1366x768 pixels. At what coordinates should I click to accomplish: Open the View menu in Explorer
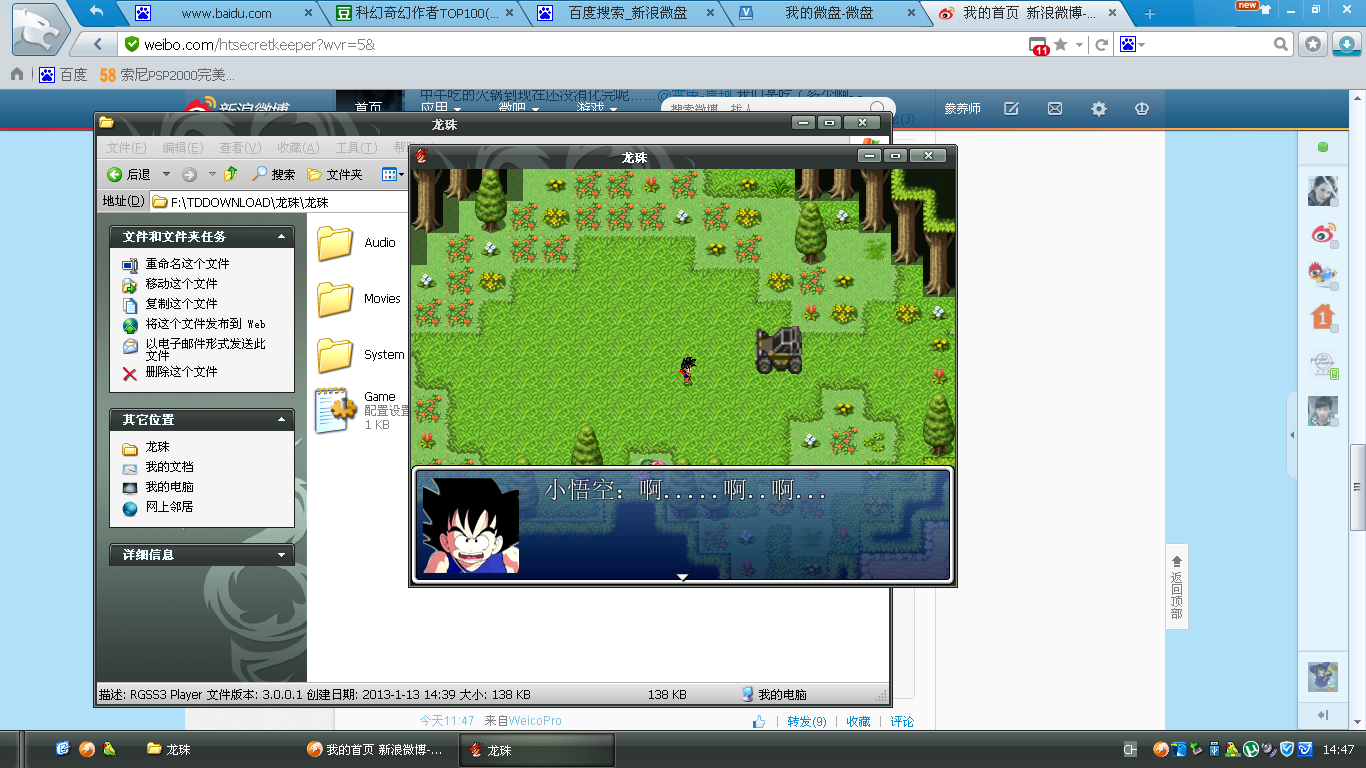(x=240, y=147)
